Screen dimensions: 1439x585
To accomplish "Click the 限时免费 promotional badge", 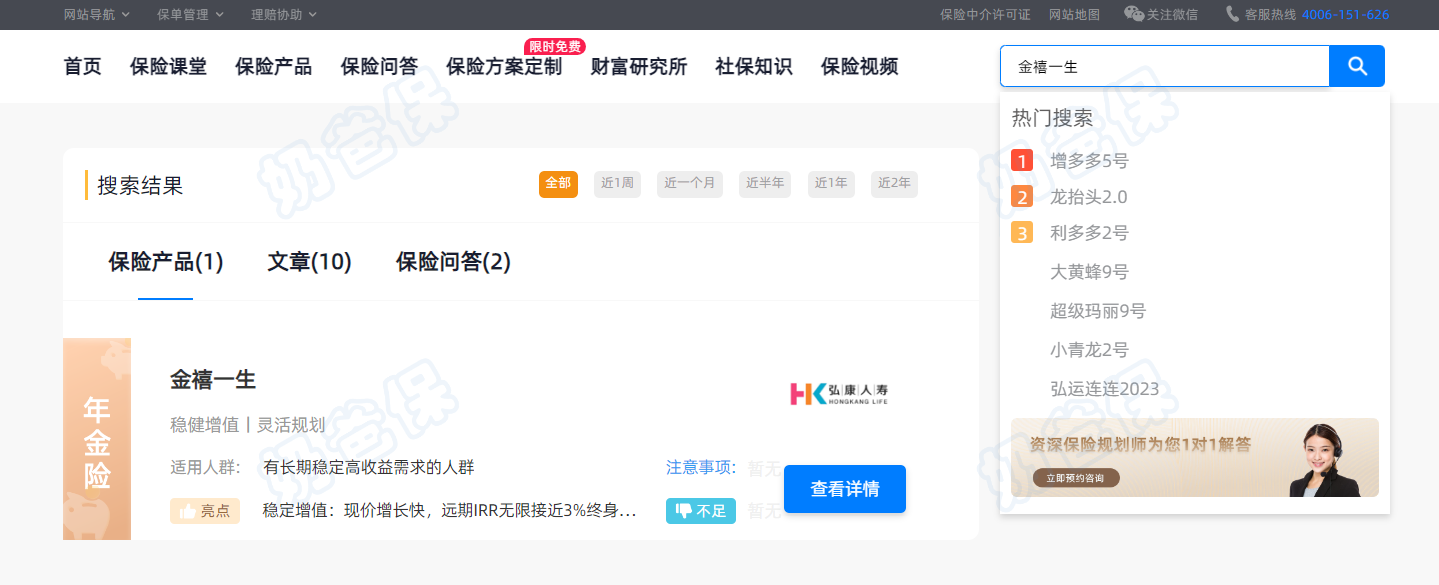I will 554,47.
